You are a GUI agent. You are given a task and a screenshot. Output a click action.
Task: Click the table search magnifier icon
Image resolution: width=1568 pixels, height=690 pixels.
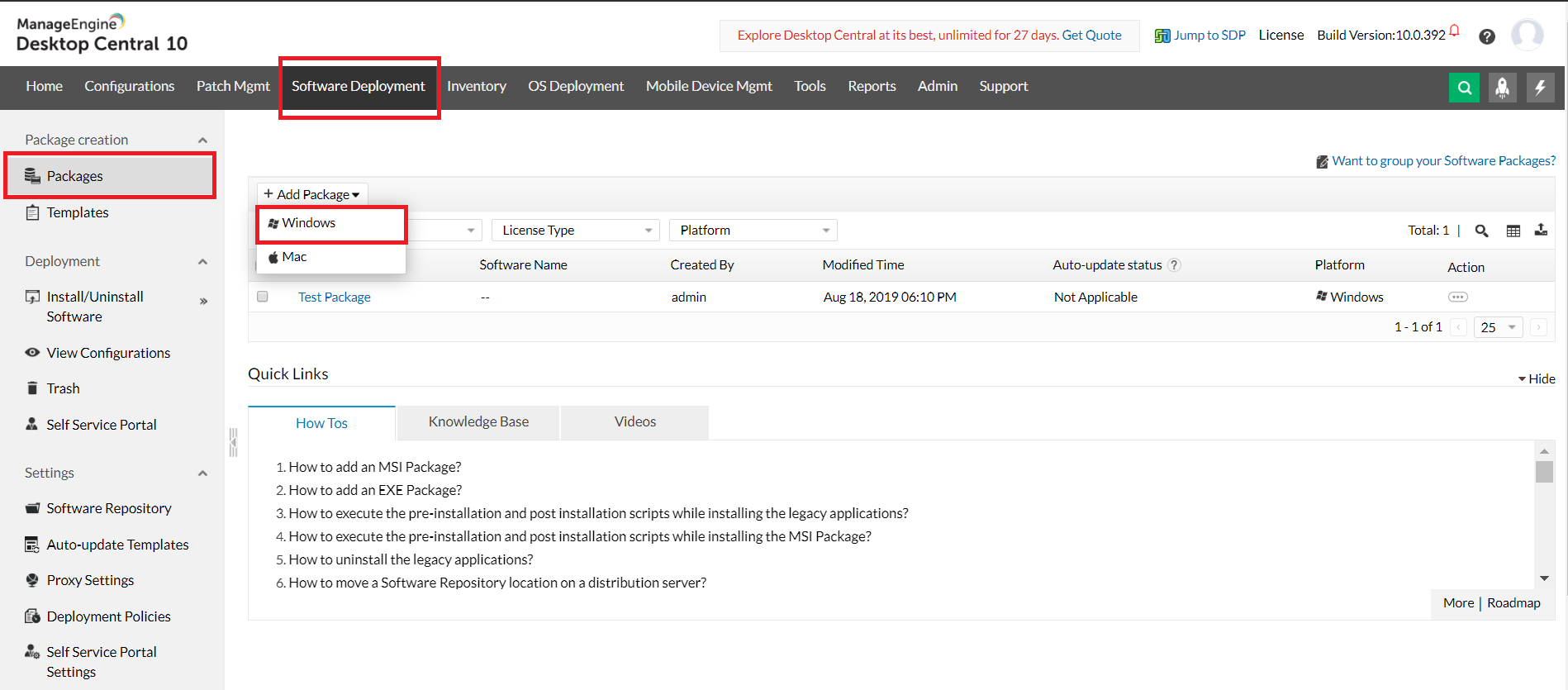1481,231
